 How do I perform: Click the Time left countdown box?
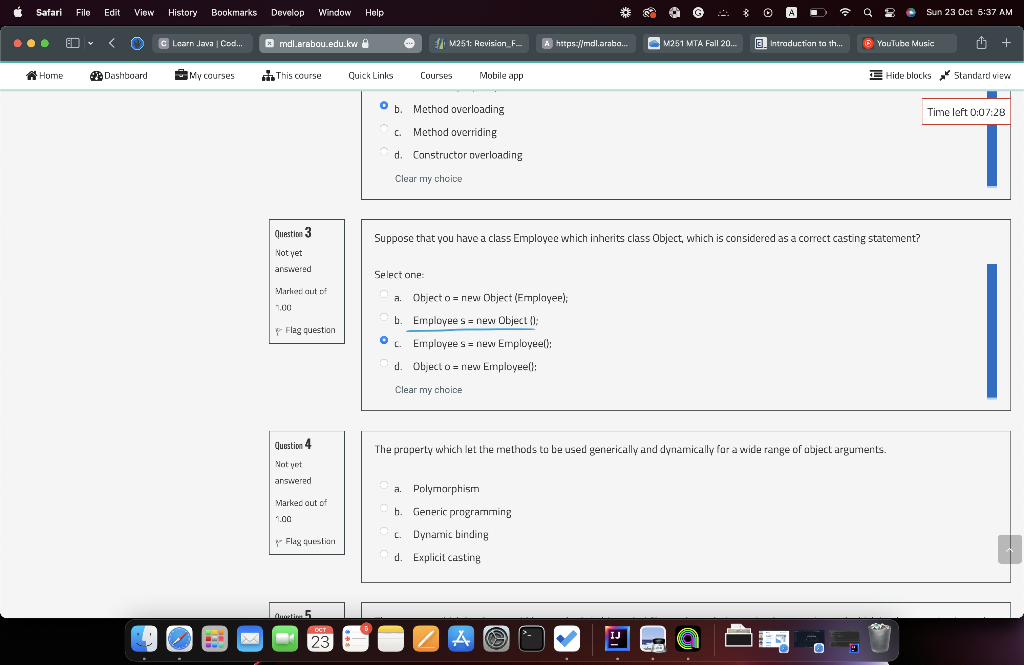tap(966, 112)
